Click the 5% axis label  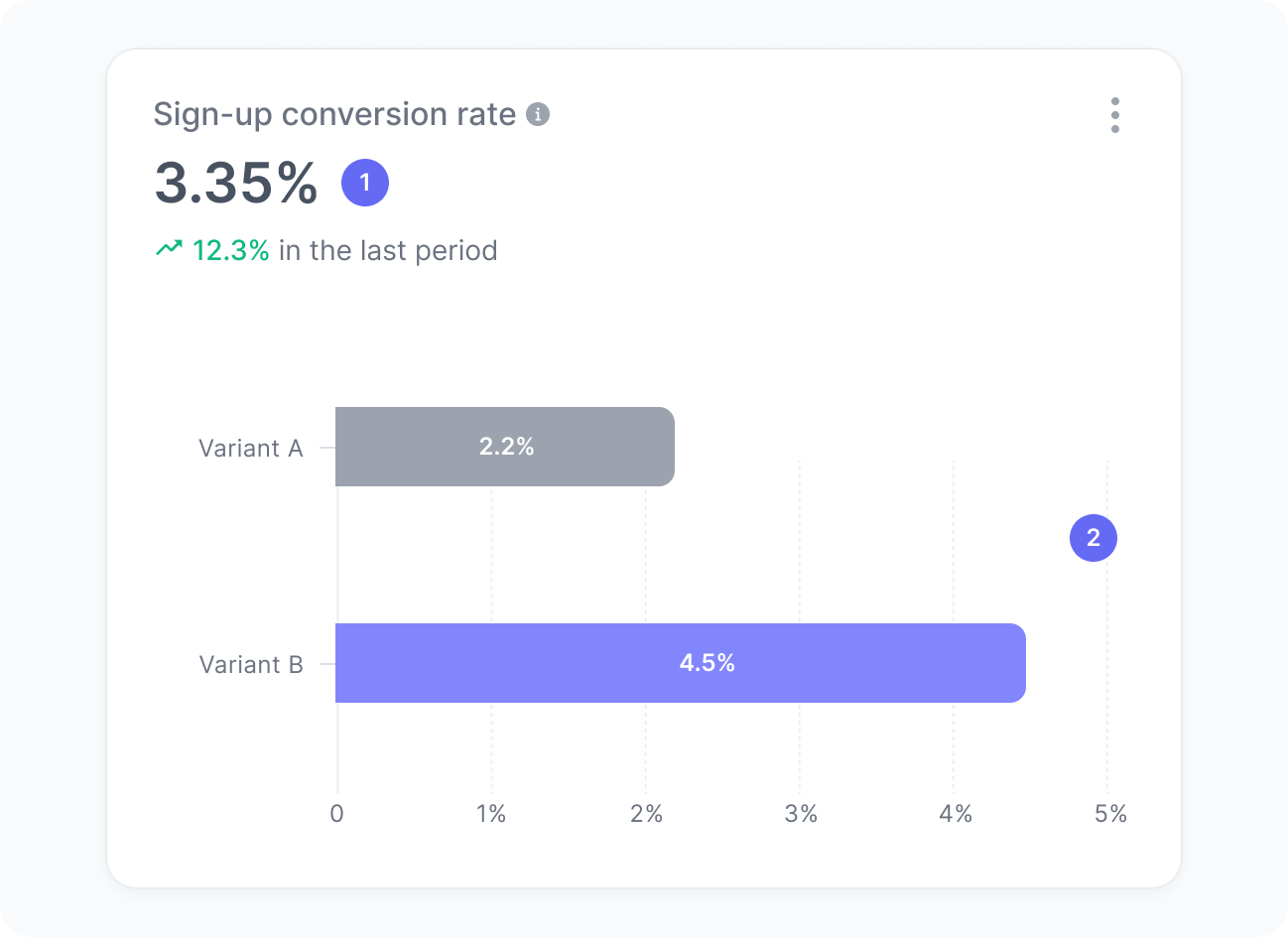click(x=1112, y=813)
